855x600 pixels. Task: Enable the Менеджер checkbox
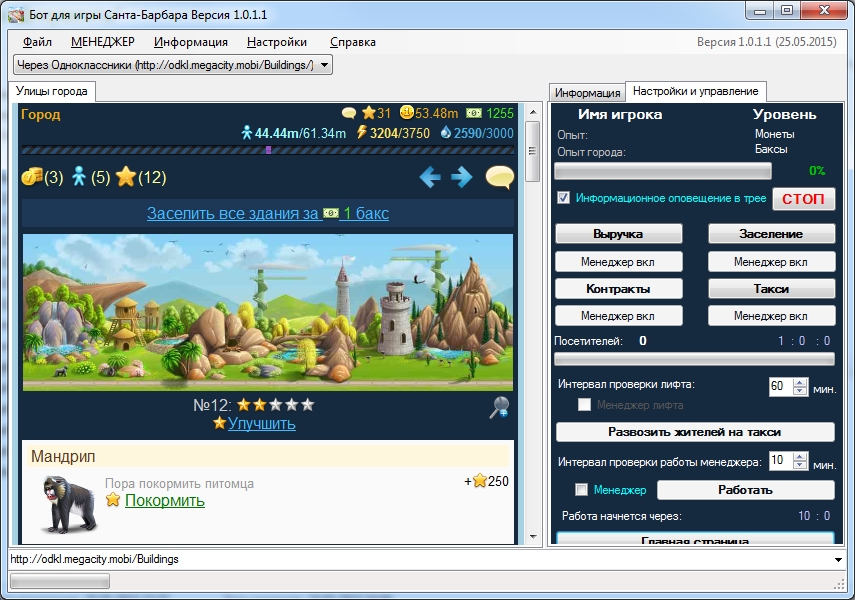pyautogui.click(x=581, y=490)
